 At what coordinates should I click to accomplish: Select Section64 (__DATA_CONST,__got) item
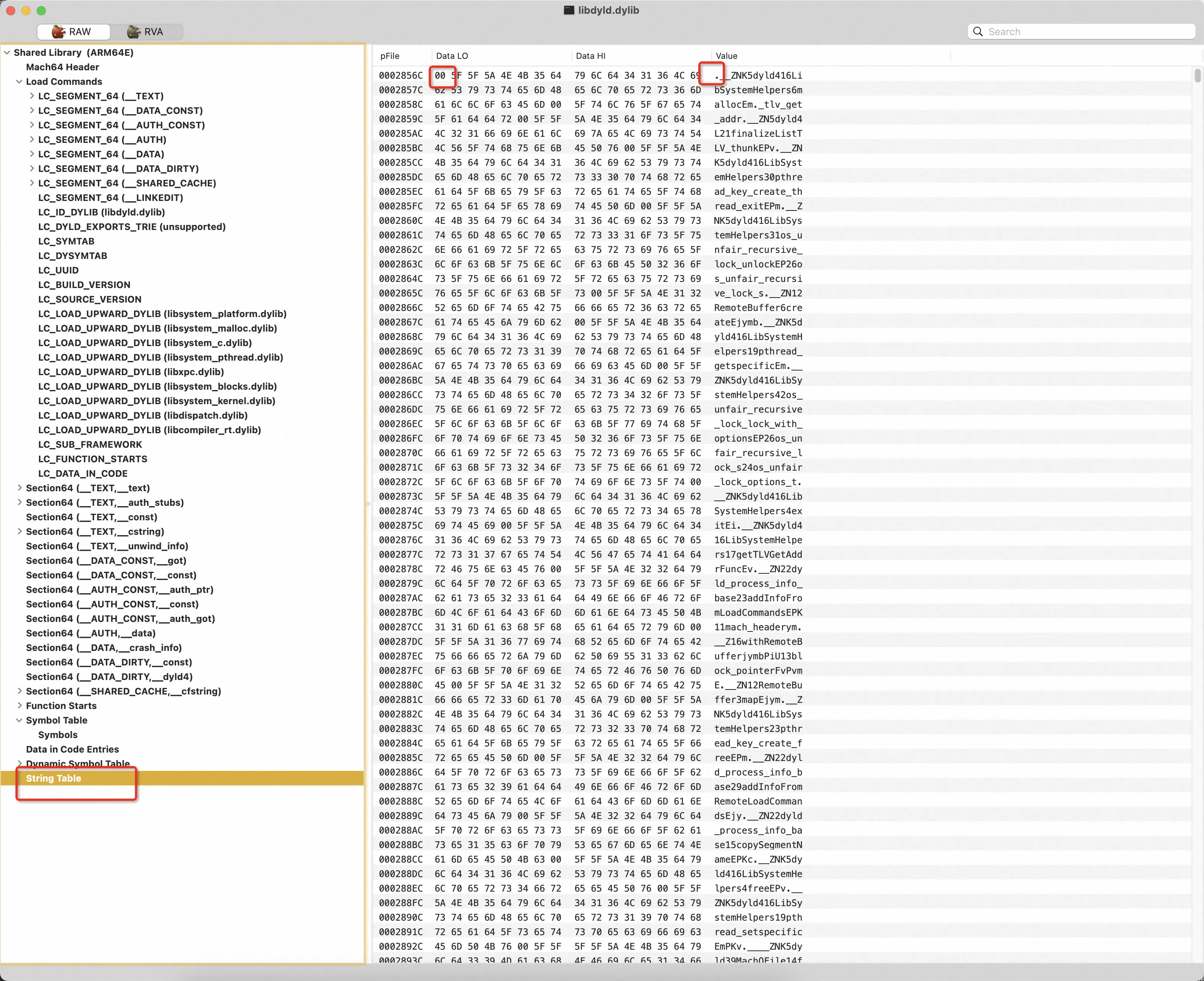(106, 560)
